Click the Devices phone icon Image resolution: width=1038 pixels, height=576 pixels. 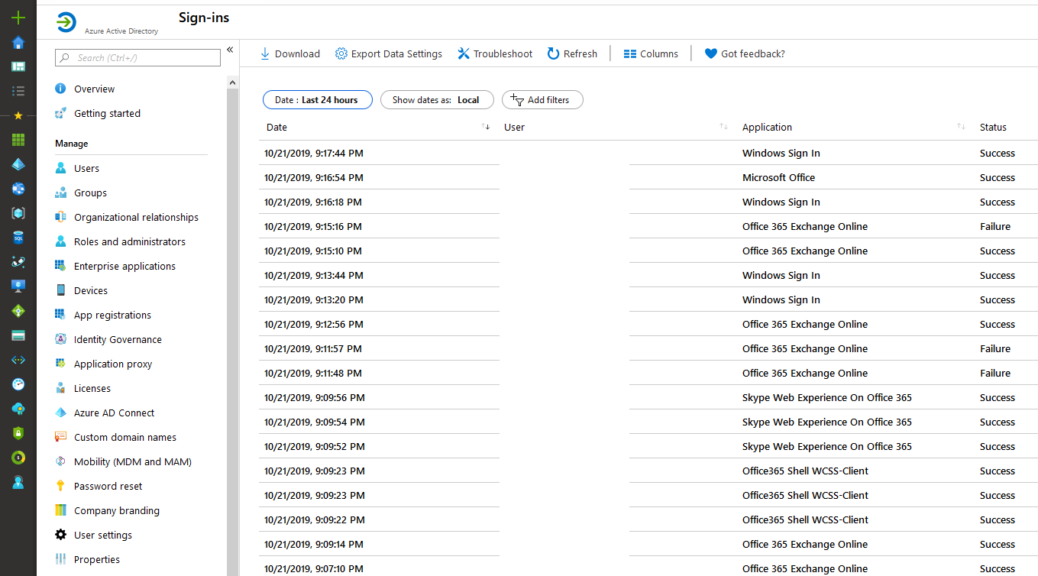[60, 290]
